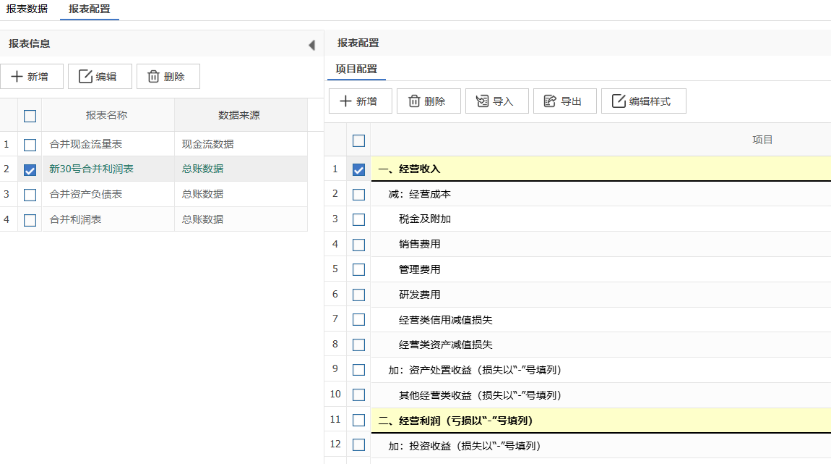
Task: Select the 报表配置 top tab
Action: tap(90, 9)
